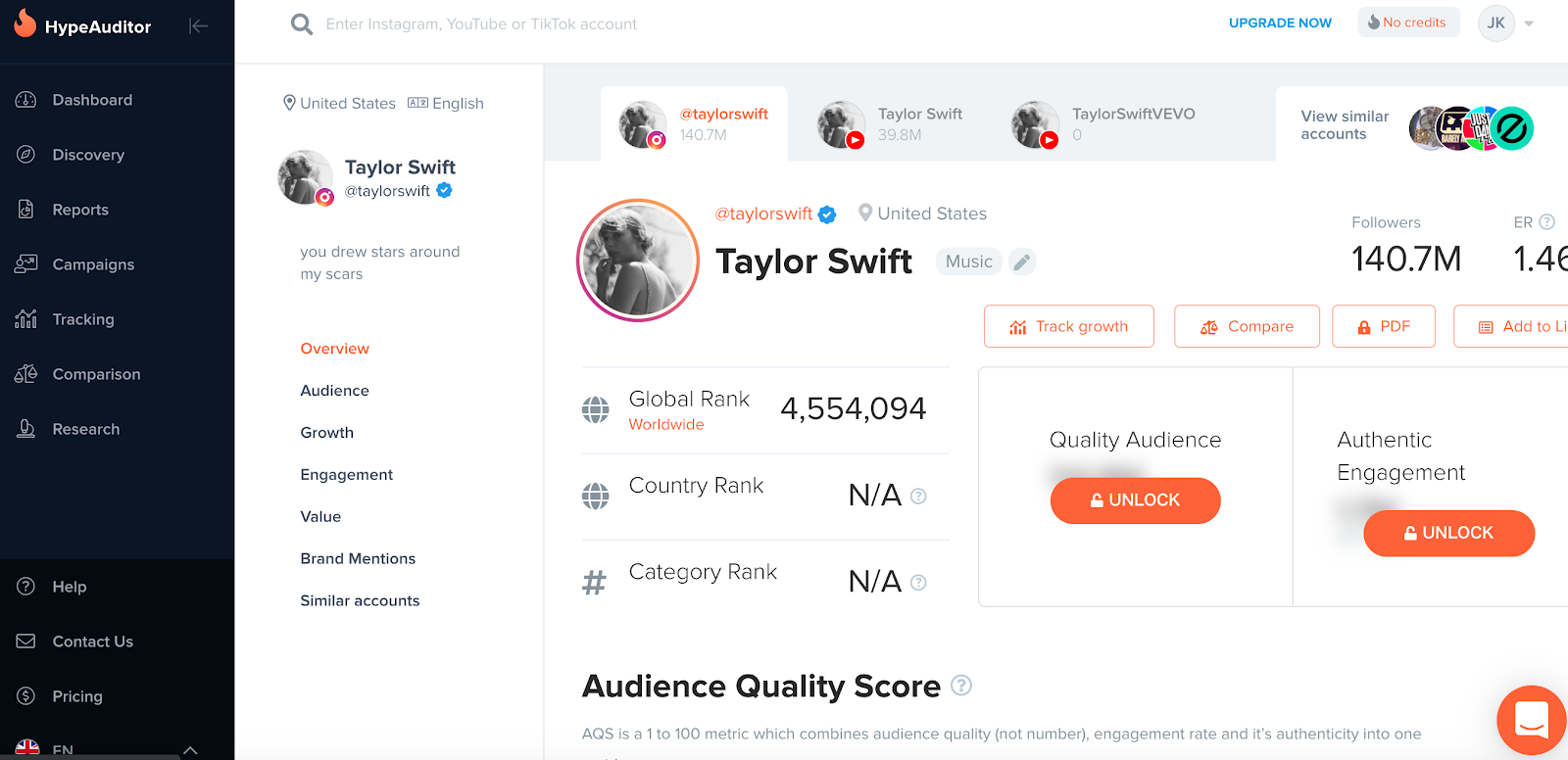Unlock the Authentic Engagement metric
This screenshot has width=1568, height=760.
(x=1448, y=533)
